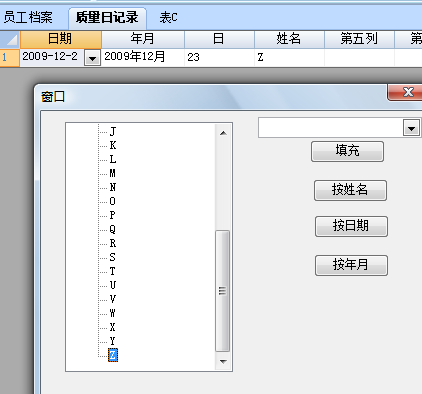Select tree item M
Screen dimensions: 422x394
(113, 173)
